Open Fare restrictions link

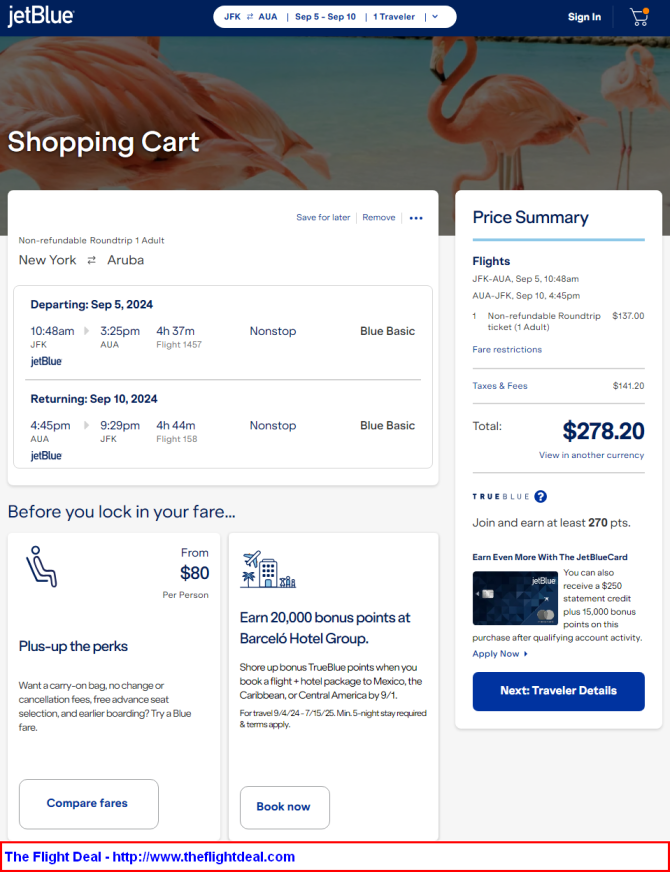tap(507, 350)
